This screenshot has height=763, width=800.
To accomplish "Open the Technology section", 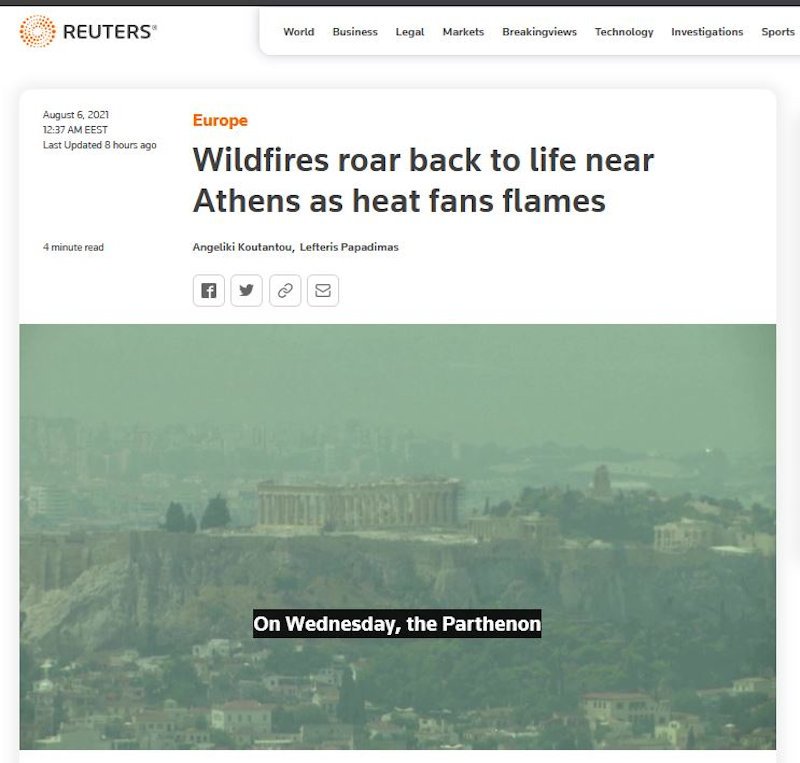I will (x=624, y=32).
